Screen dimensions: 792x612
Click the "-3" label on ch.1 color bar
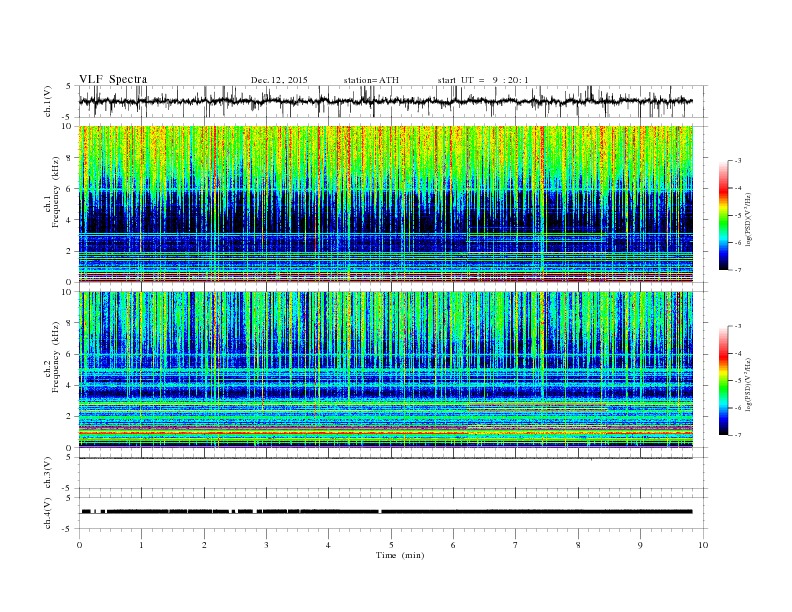tap(738, 161)
